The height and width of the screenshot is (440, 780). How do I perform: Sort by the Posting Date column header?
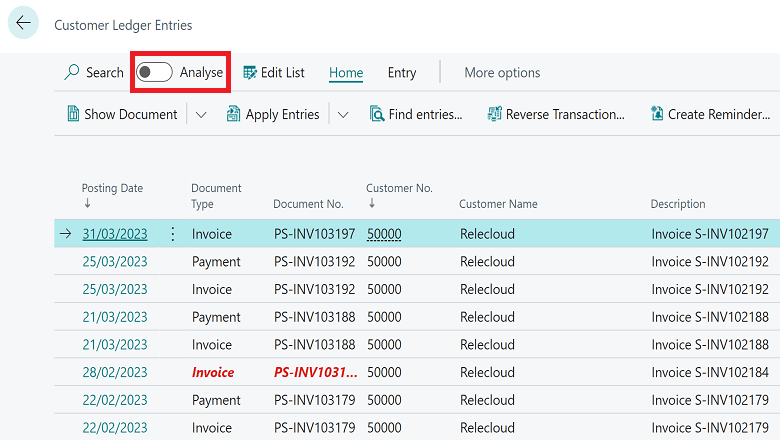point(112,188)
